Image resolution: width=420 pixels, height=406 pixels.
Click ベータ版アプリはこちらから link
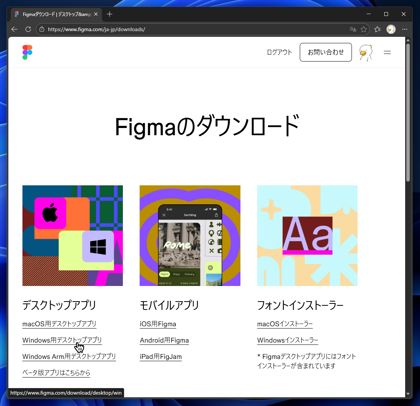pos(56,373)
